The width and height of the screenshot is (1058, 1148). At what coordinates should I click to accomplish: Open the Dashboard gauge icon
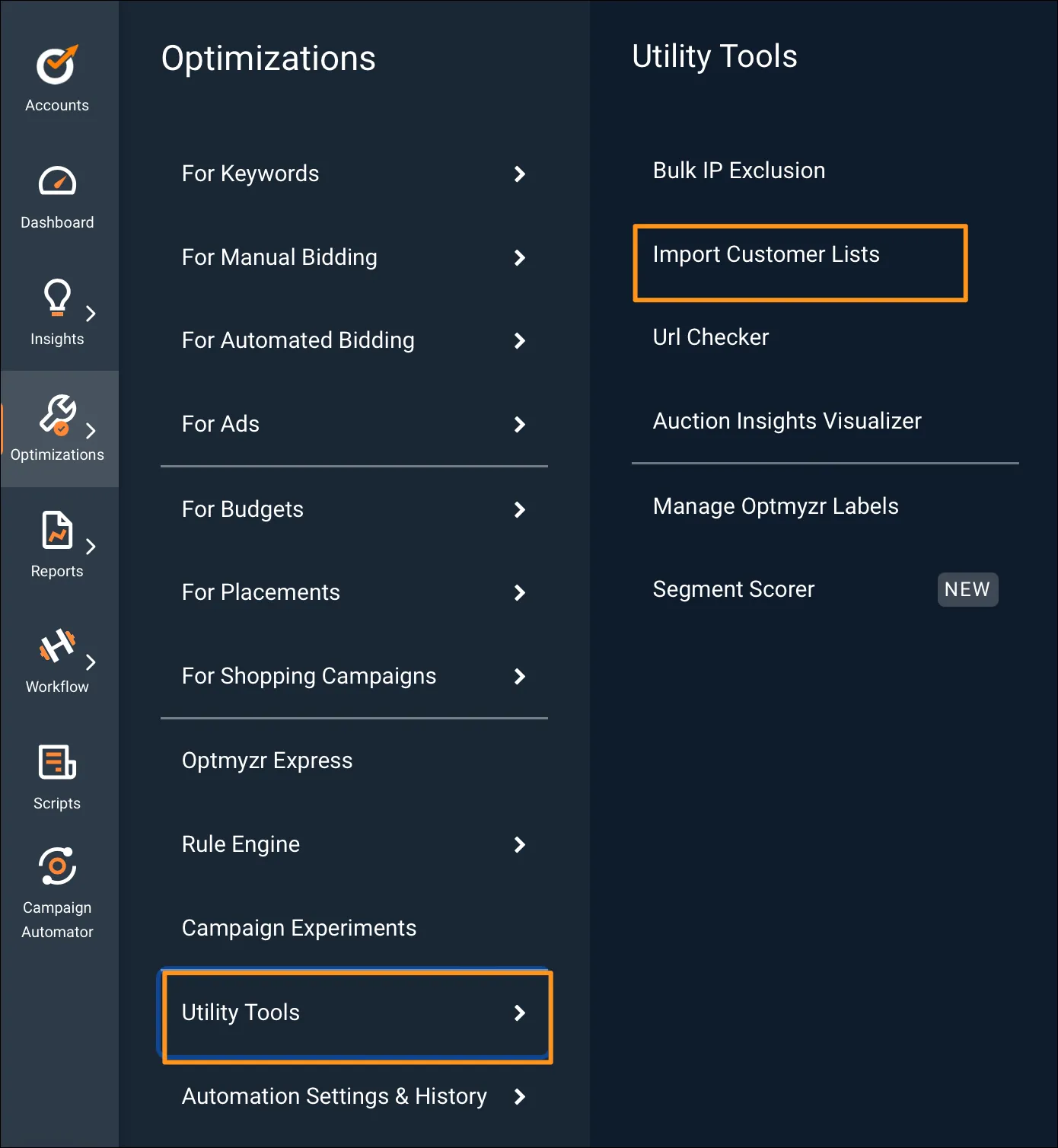pyautogui.click(x=57, y=181)
